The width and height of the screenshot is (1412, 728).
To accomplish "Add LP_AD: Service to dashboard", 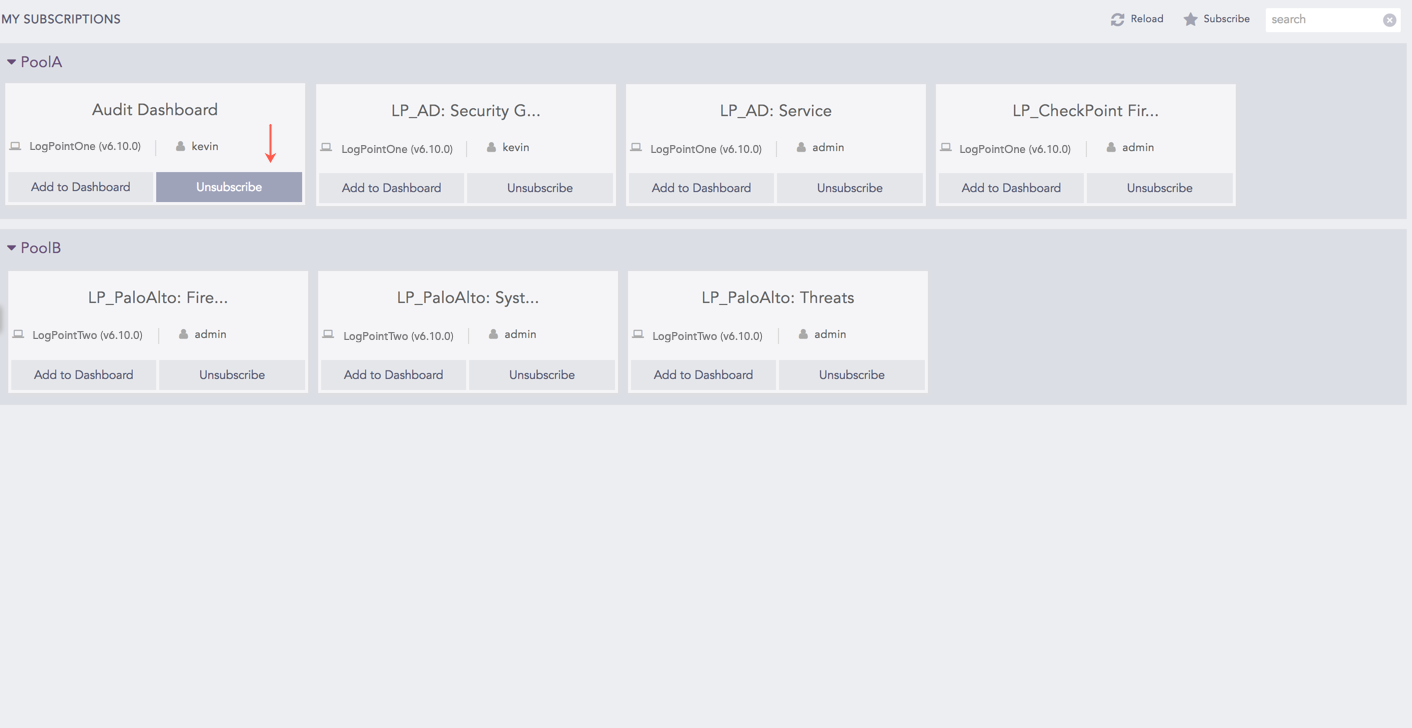I will tap(700, 187).
